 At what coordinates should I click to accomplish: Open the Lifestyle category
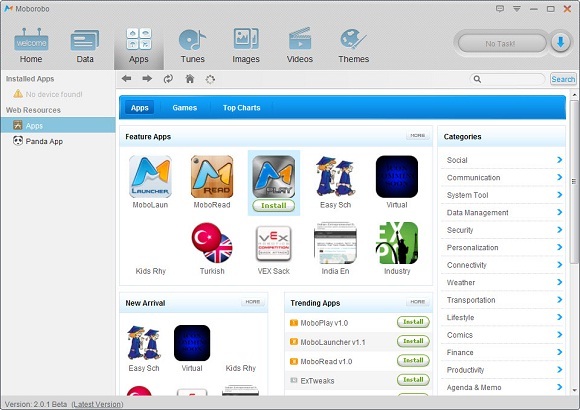(x=503, y=317)
